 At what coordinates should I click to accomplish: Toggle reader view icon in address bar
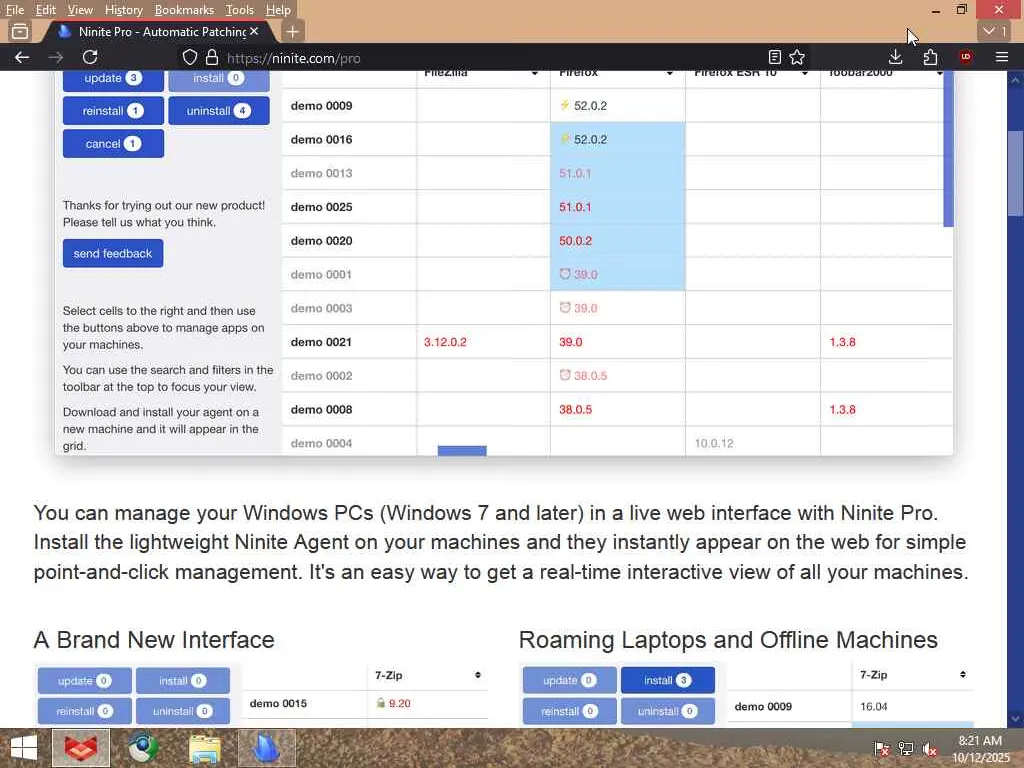(x=775, y=57)
